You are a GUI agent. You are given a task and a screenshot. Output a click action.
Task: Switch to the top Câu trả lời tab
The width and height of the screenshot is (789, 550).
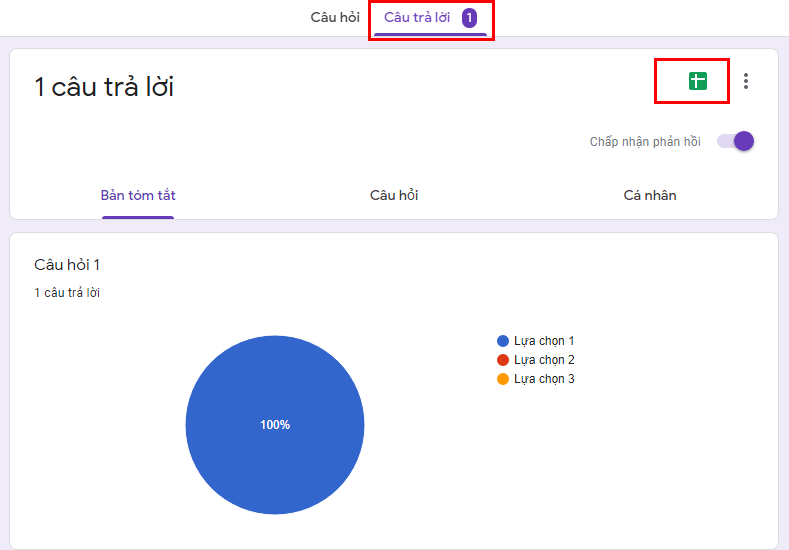click(x=417, y=18)
